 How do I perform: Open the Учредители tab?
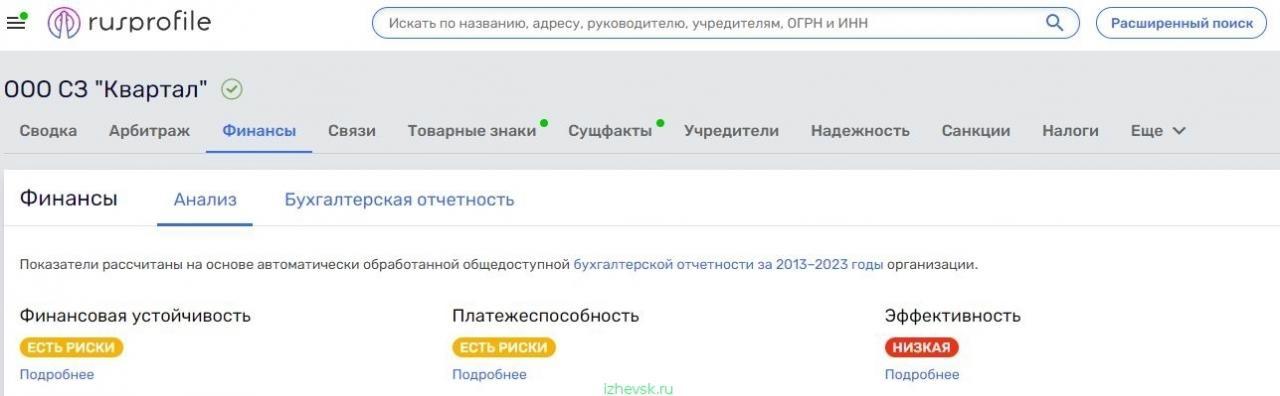731,131
